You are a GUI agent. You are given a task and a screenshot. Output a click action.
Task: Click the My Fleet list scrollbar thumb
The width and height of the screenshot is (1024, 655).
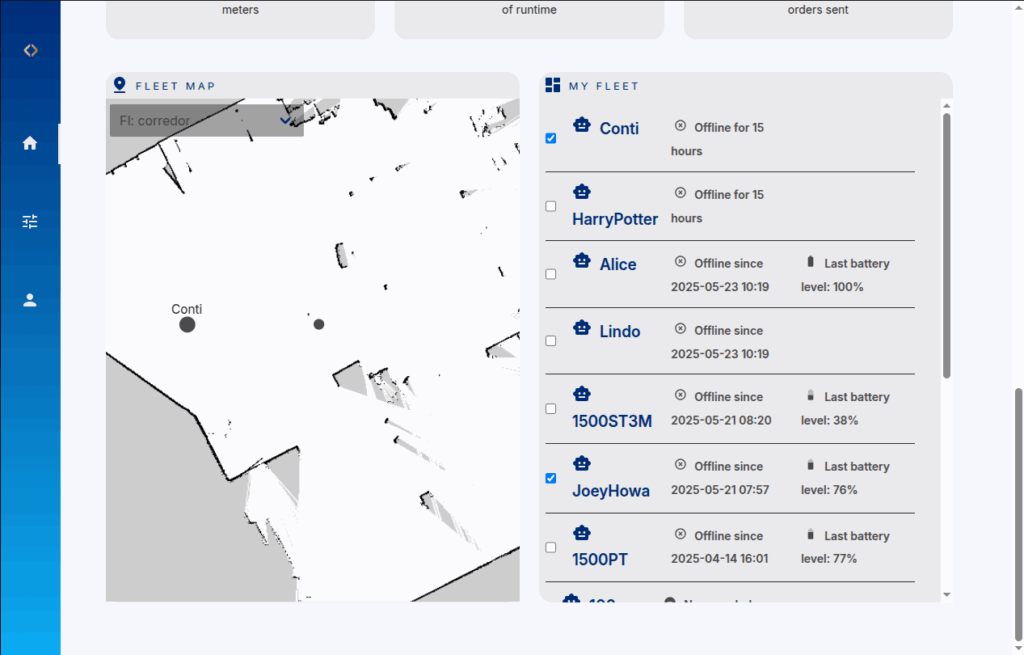(947, 246)
